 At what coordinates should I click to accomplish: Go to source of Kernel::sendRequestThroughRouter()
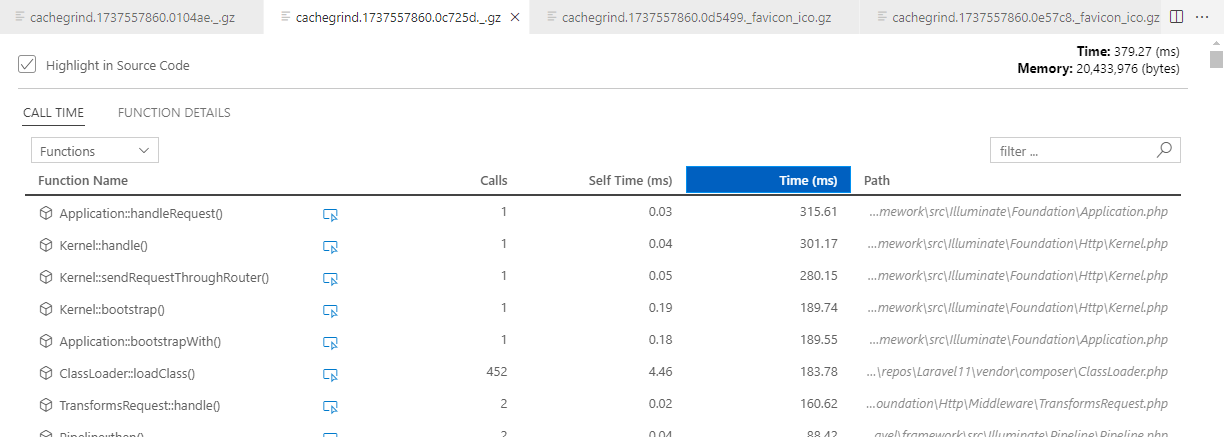[x=332, y=278]
